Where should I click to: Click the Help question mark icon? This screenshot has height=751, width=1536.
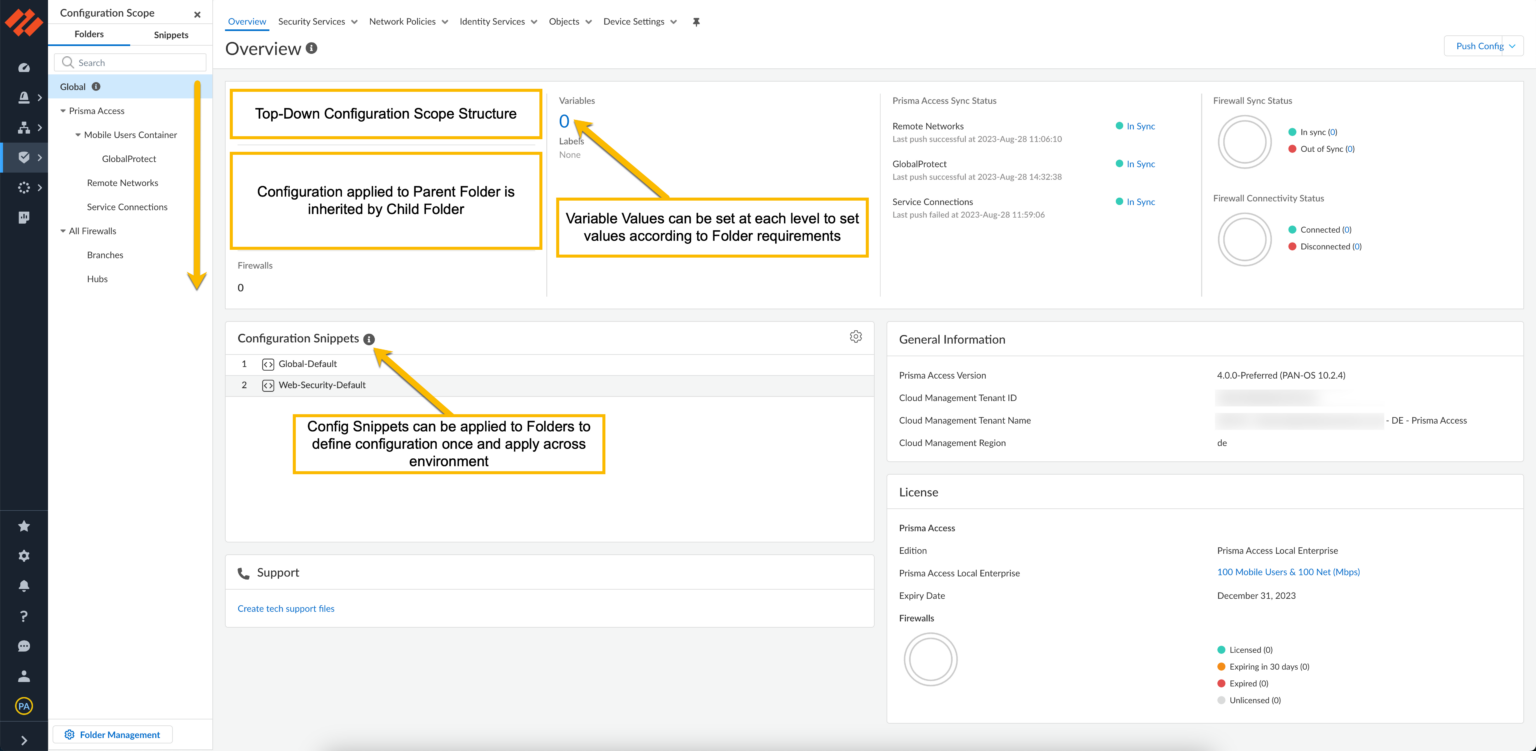click(24, 613)
